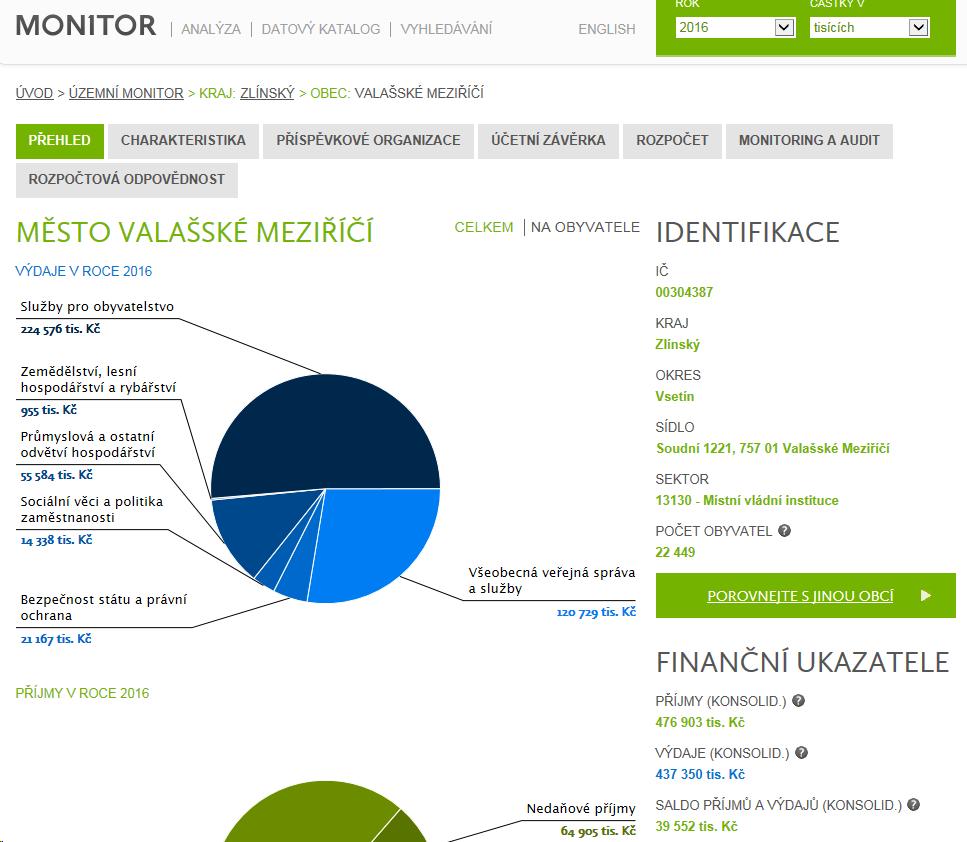This screenshot has width=967, height=842.
Task: Click the income value 476 903 tis. Kč
Action: 700,722
